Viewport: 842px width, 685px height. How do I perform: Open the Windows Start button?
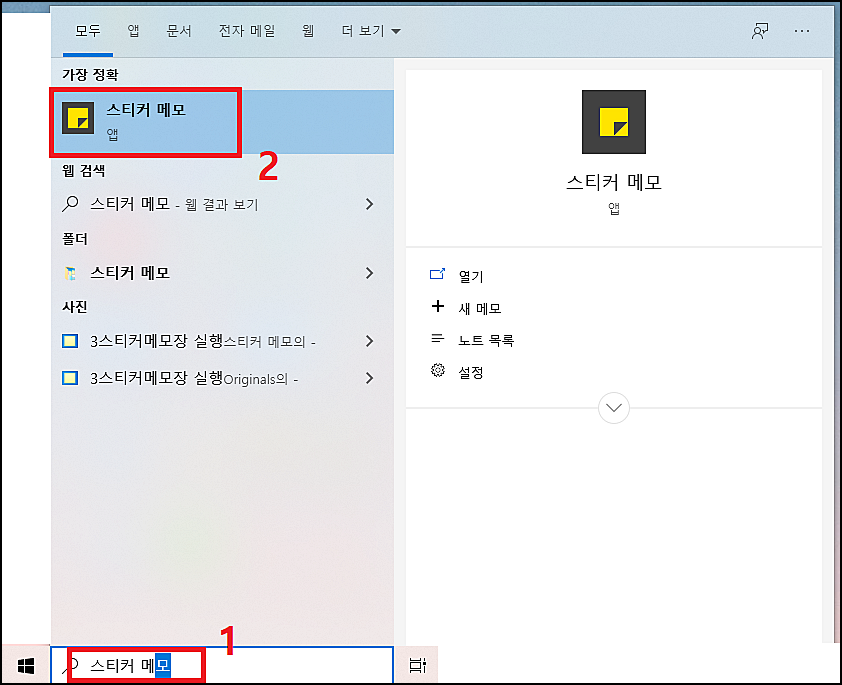coord(26,666)
